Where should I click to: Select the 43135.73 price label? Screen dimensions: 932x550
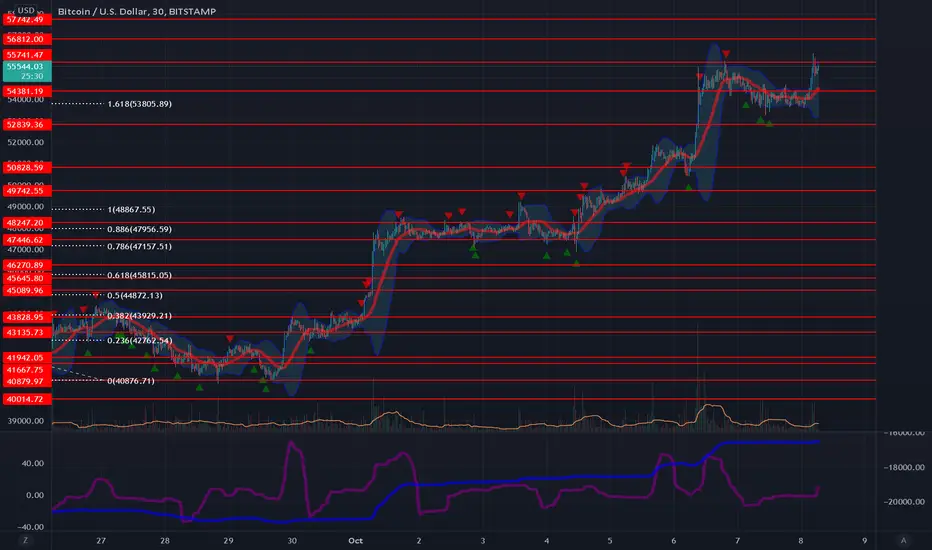point(27,332)
